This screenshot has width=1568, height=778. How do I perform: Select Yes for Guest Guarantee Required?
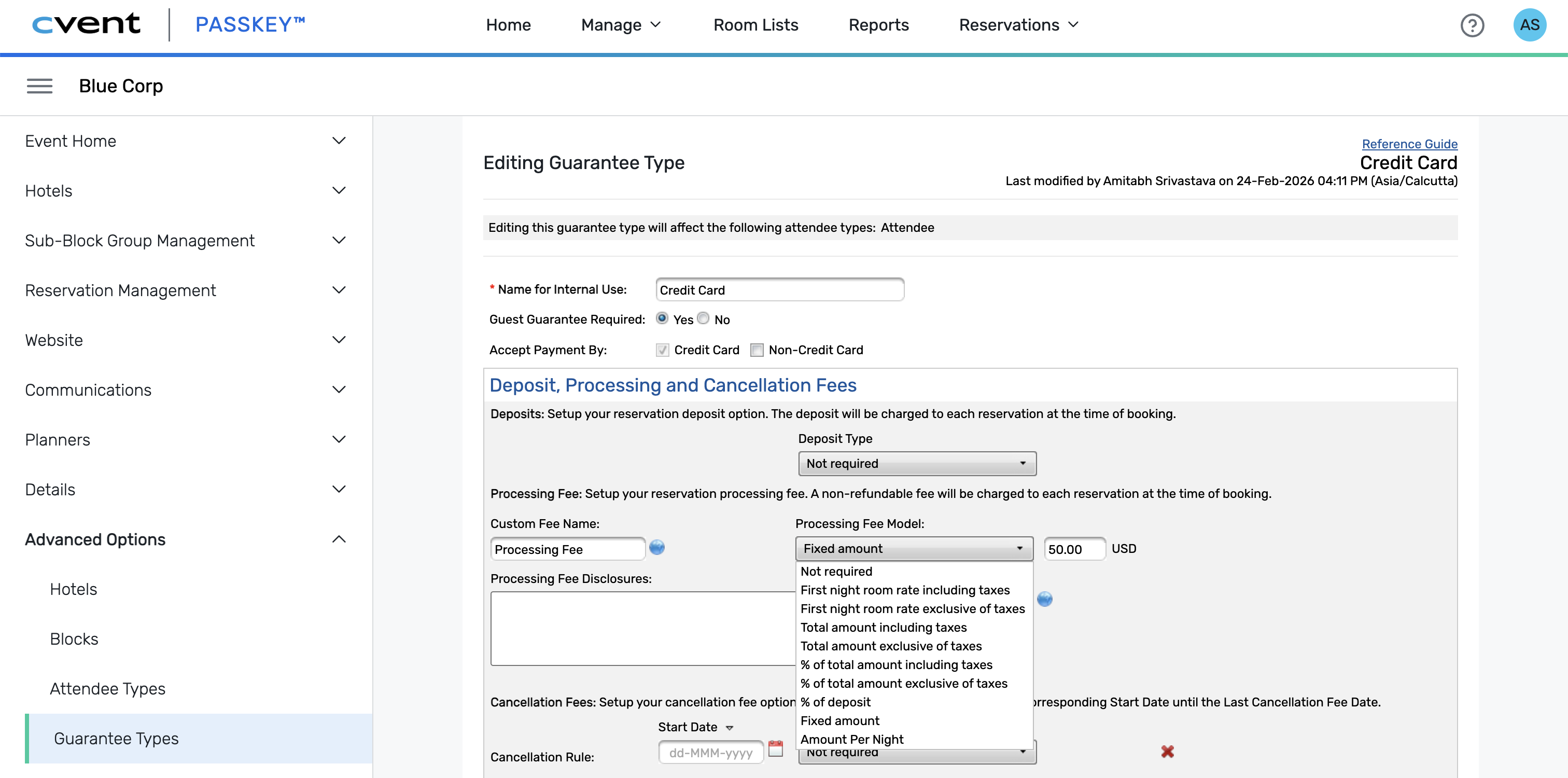coord(662,318)
